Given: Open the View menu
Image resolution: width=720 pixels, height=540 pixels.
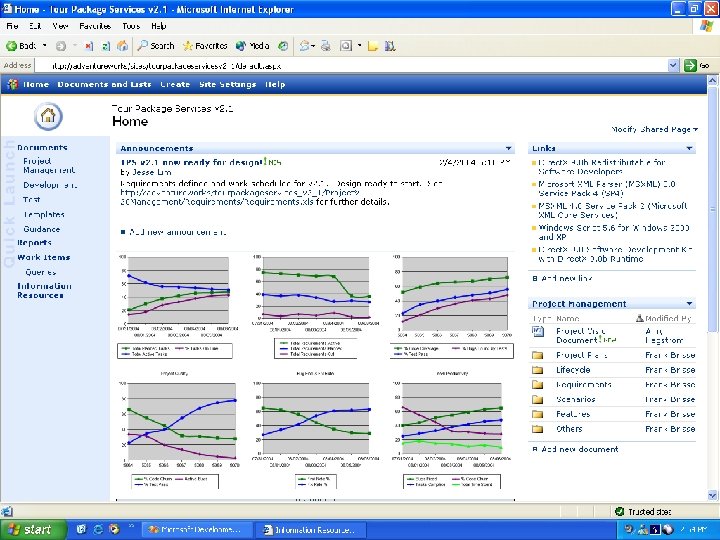Looking at the screenshot, I should (x=60, y=26).
